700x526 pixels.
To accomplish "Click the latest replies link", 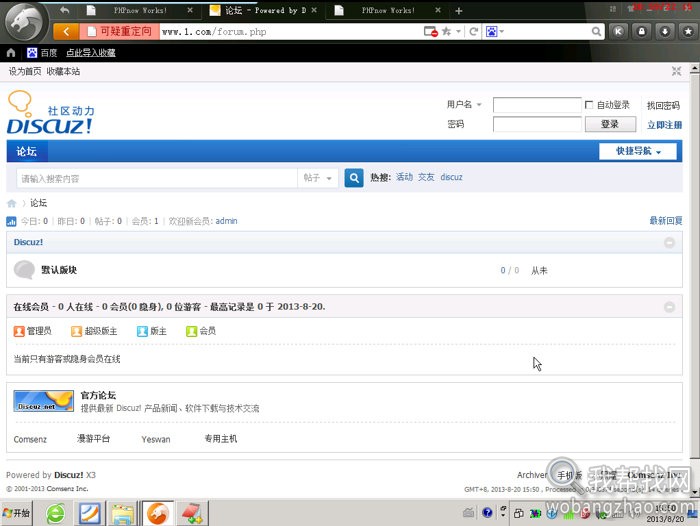I will (666, 221).
